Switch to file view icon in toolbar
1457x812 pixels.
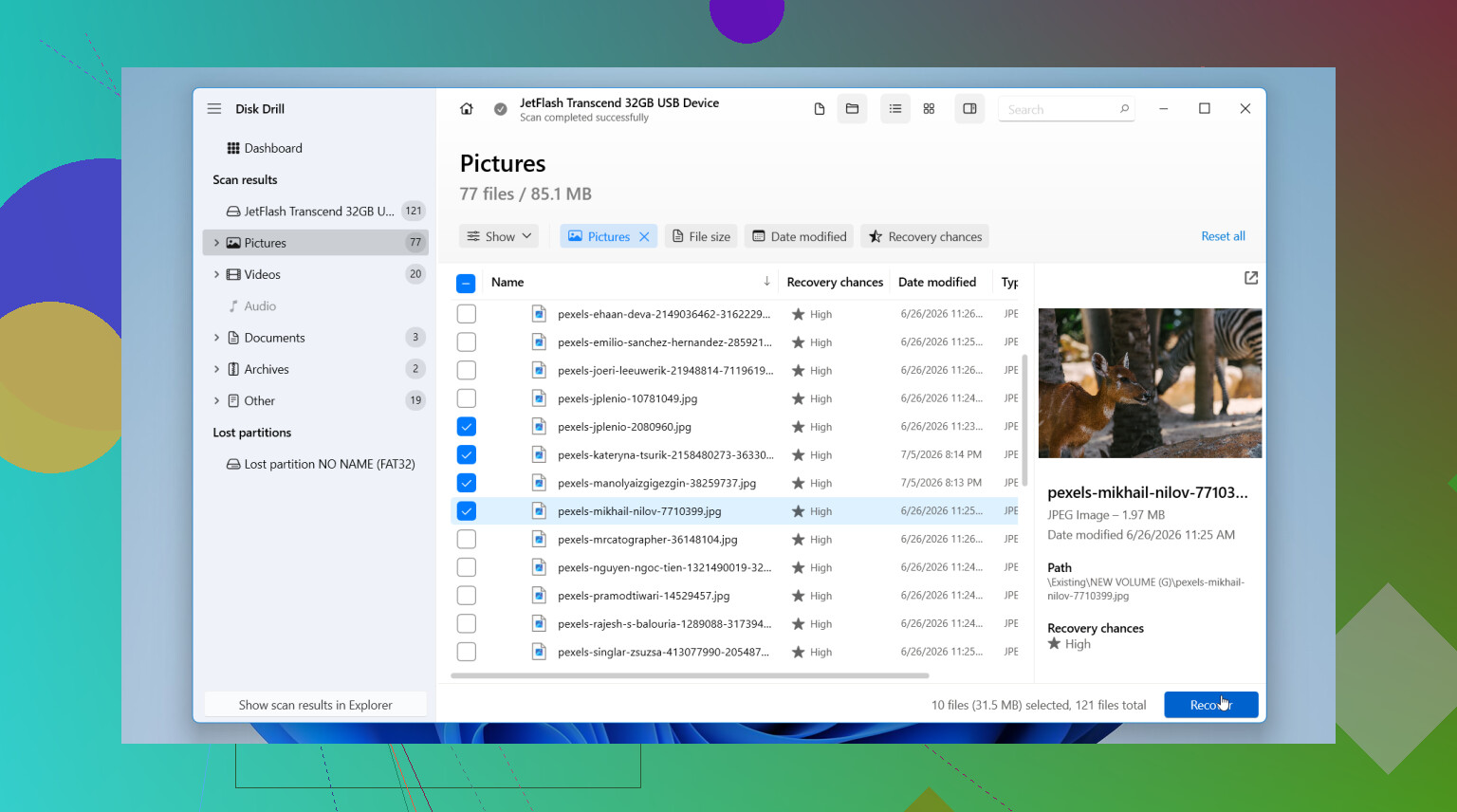click(x=820, y=109)
